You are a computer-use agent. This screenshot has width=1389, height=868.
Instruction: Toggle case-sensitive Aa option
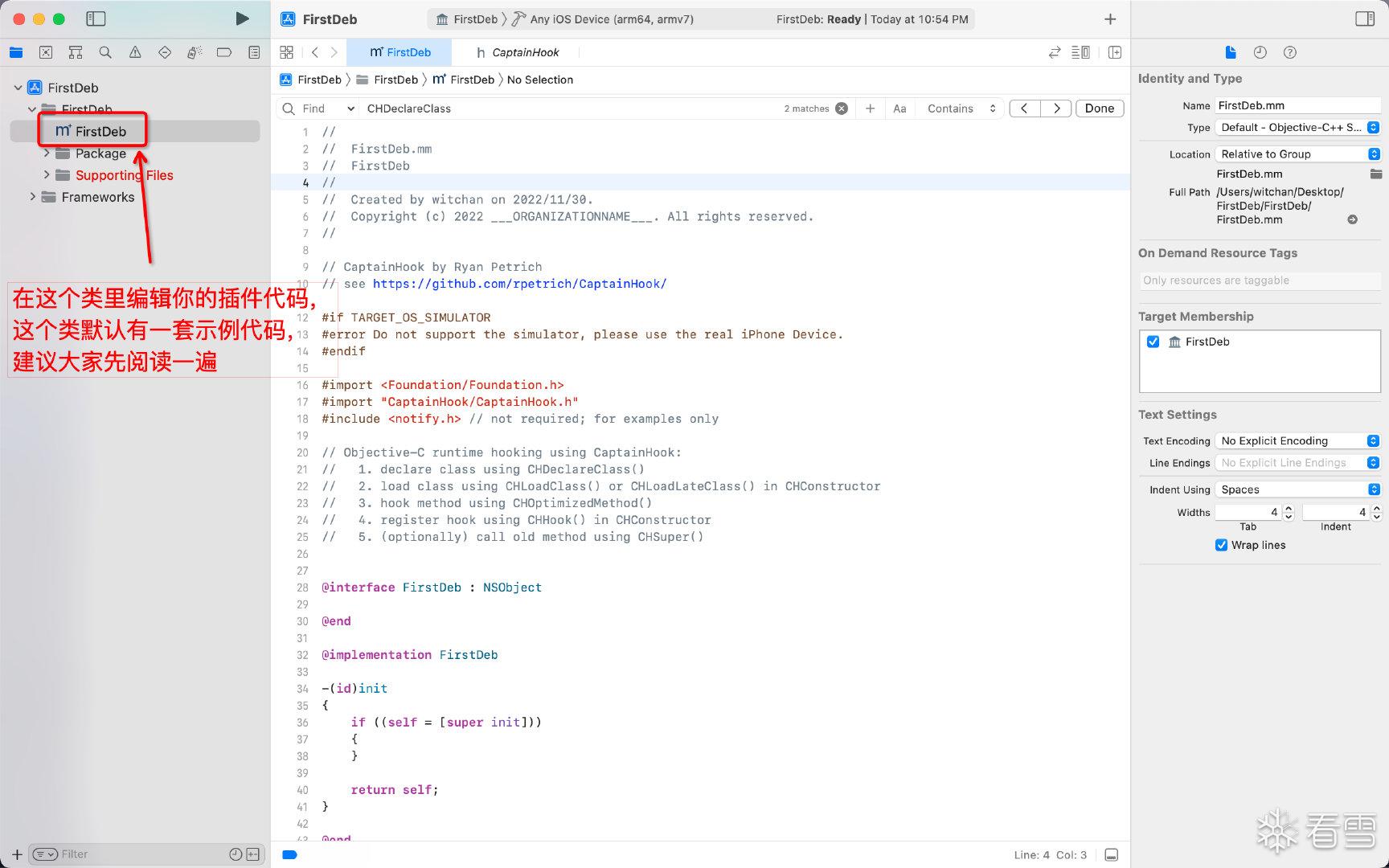899,108
